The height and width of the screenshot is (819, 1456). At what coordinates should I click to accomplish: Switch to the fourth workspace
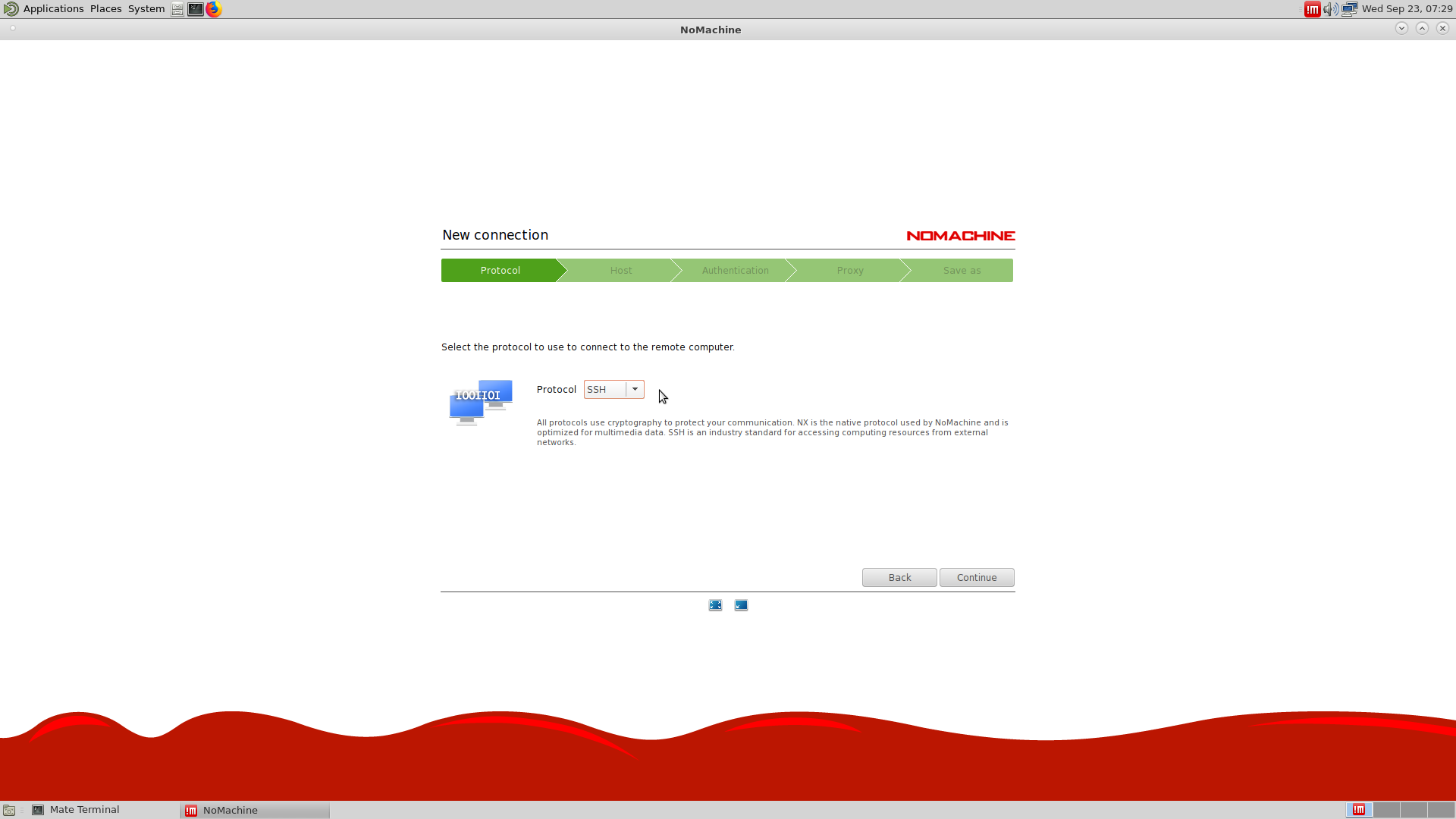point(1441,810)
